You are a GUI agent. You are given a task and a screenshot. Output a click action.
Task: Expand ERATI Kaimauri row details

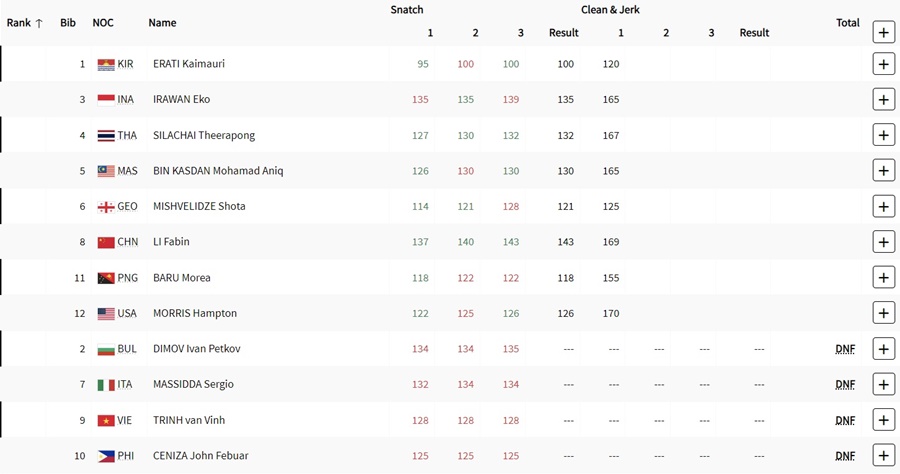tap(883, 64)
